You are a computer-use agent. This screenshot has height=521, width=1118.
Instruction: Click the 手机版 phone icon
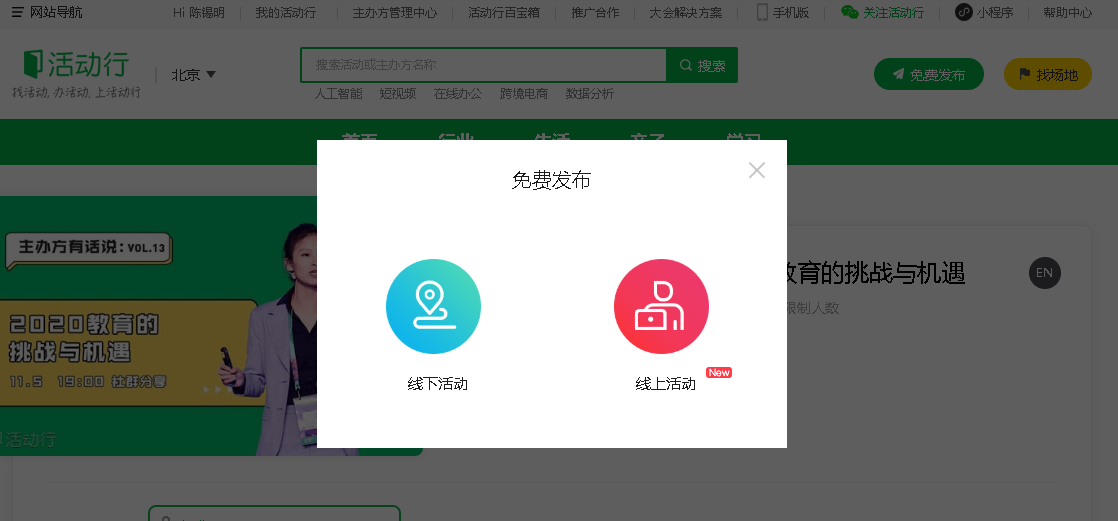tap(762, 12)
